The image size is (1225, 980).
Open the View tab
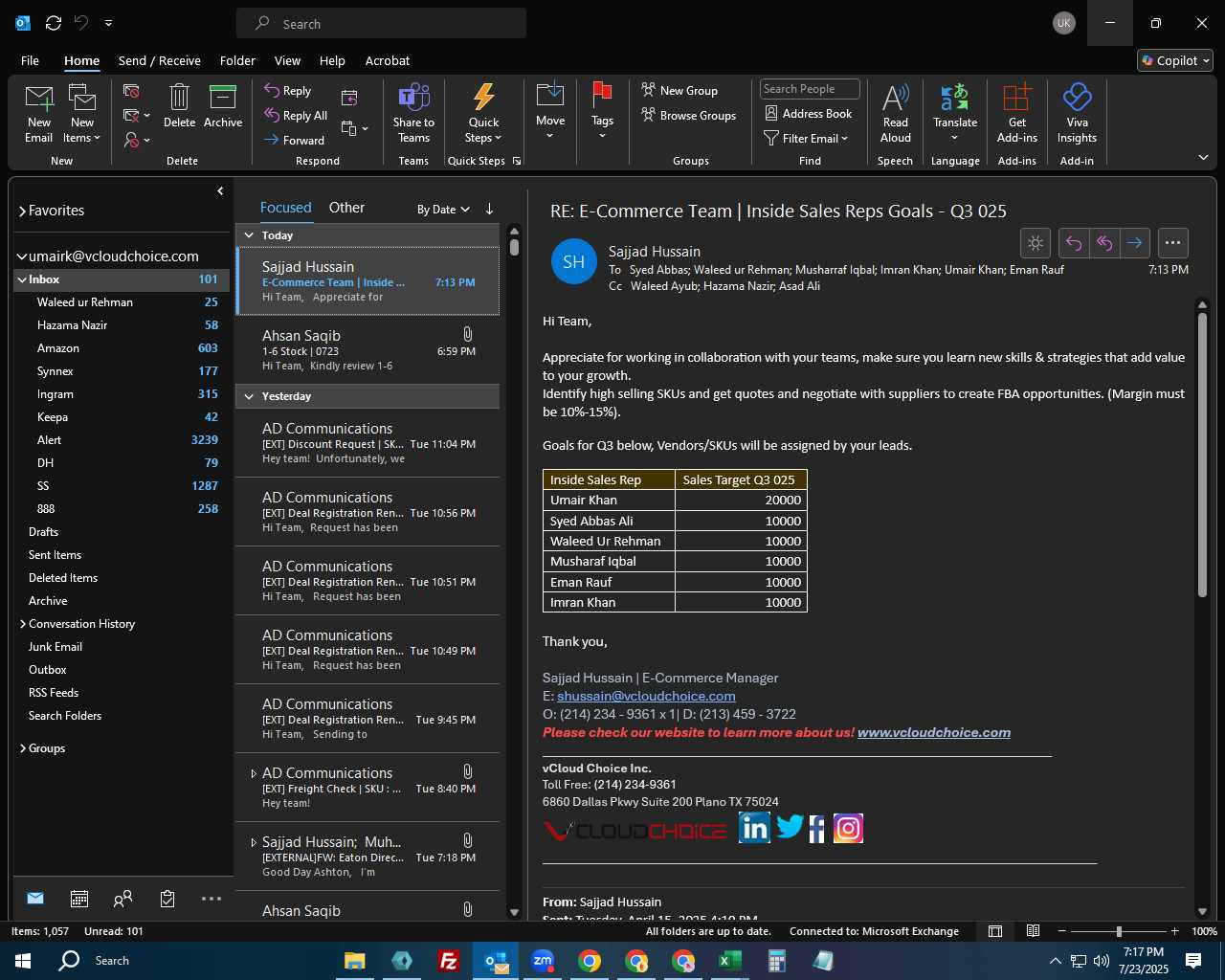click(x=287, y=60)
